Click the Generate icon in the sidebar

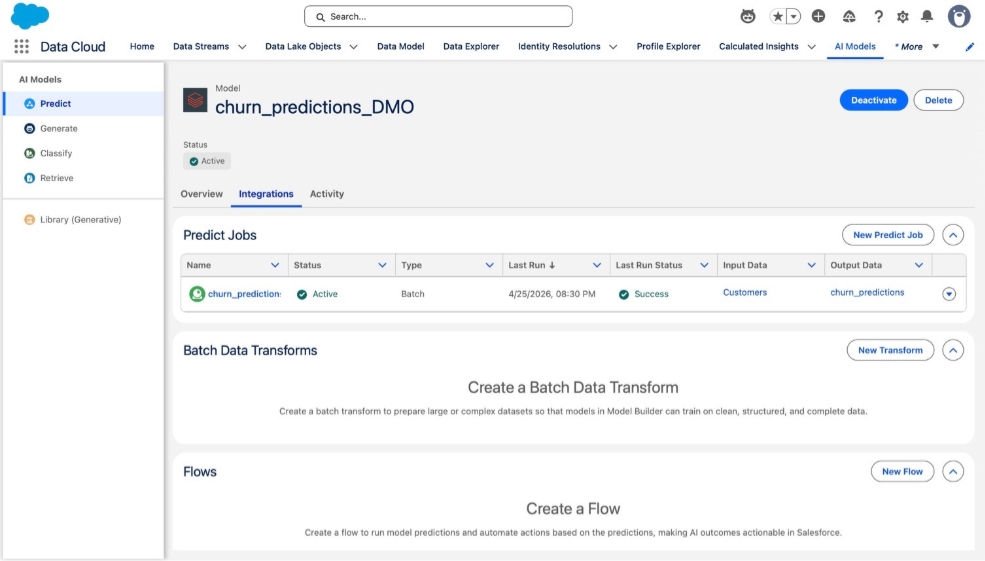point(30,128)
